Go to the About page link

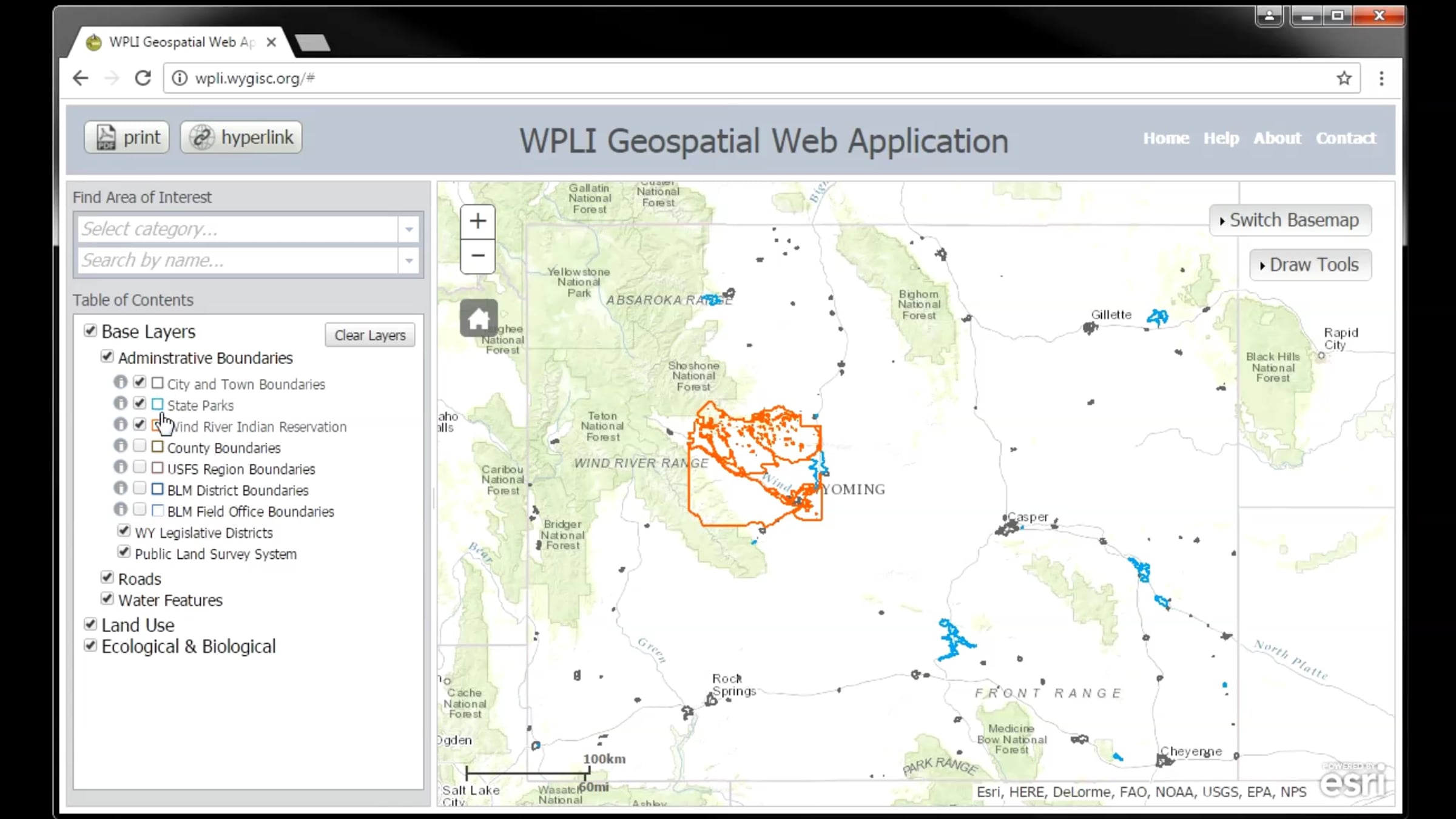tap(1277, 138)
